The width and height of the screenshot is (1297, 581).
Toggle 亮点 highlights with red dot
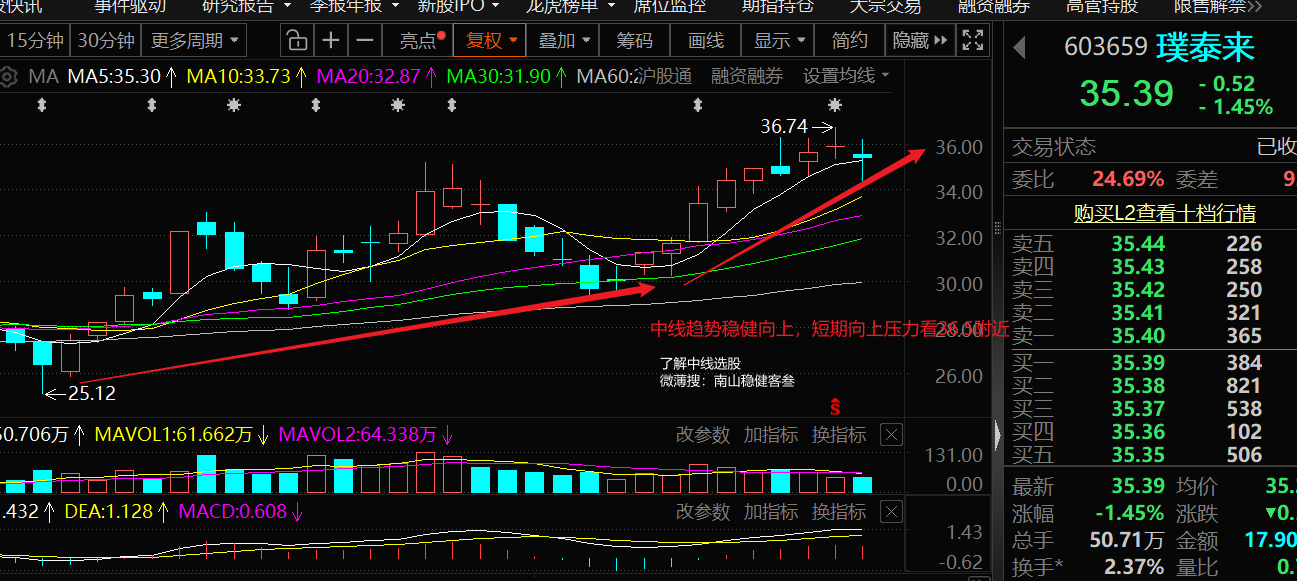(x=421, y=41)
